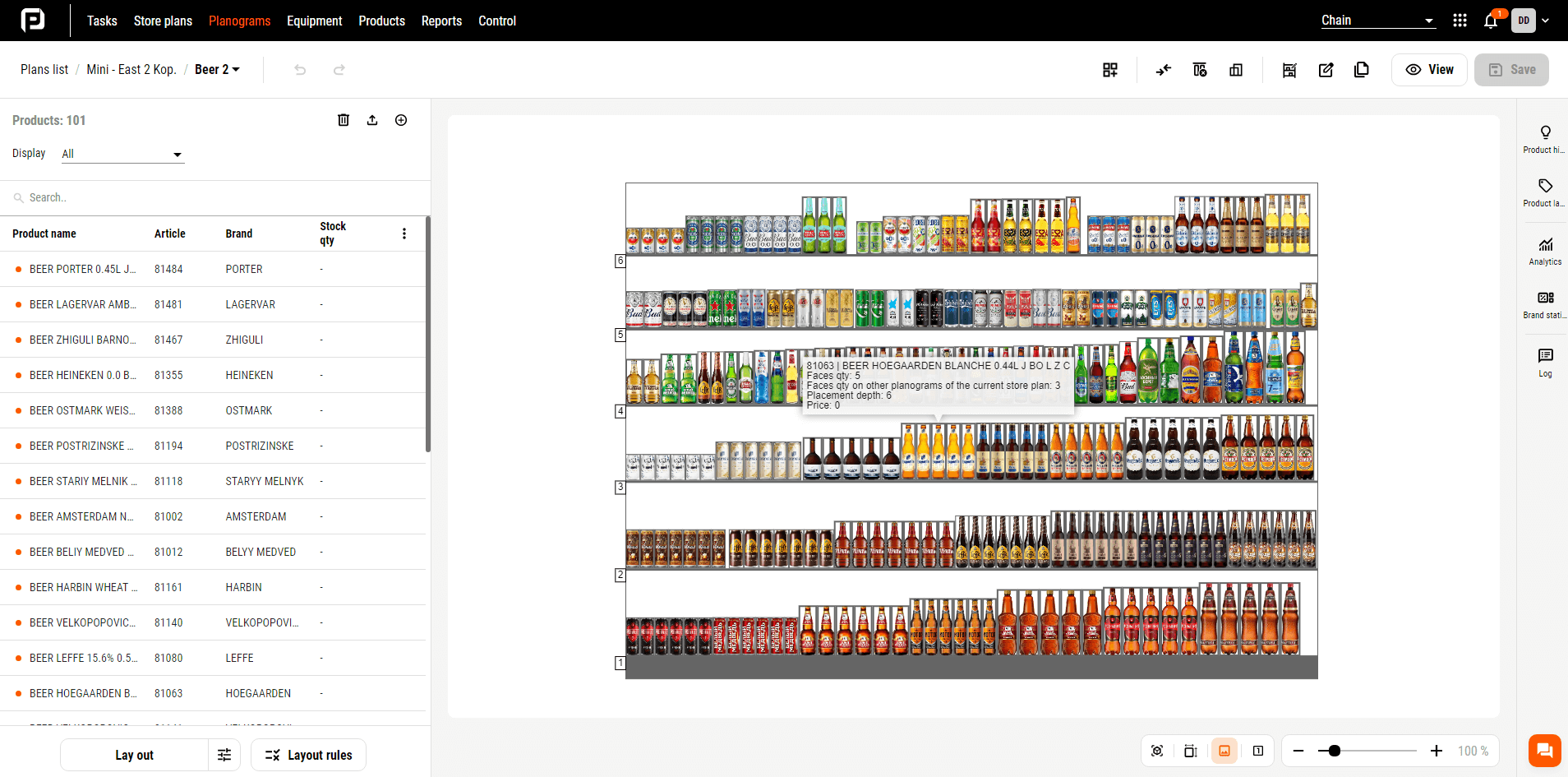Image resolution: width=1568 pixels, height=777 pixels.
Task: Open the Analytics side panel
Action: (1545, 251)
